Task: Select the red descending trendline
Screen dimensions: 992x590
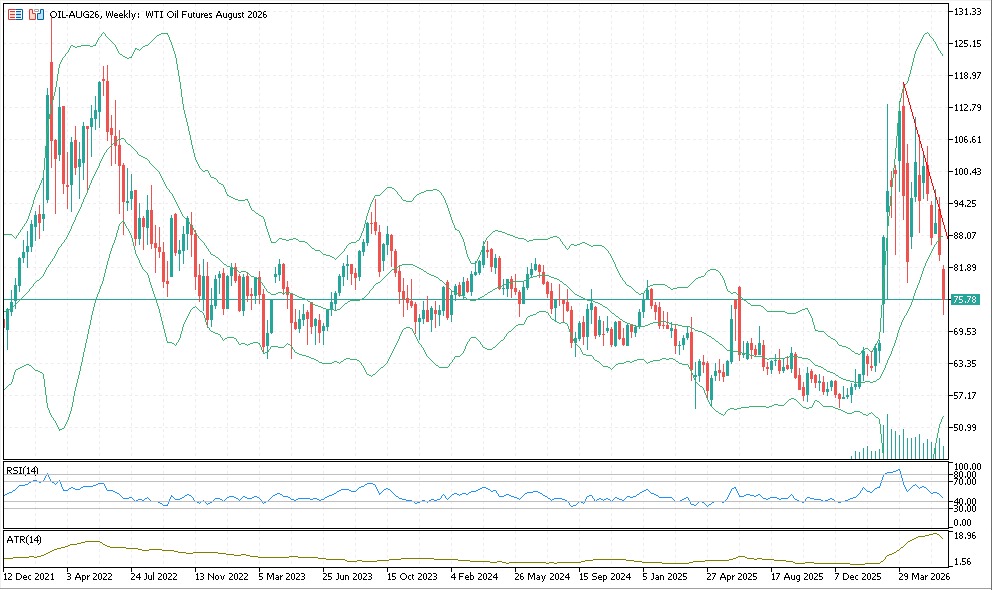Action: click(925, 159)
